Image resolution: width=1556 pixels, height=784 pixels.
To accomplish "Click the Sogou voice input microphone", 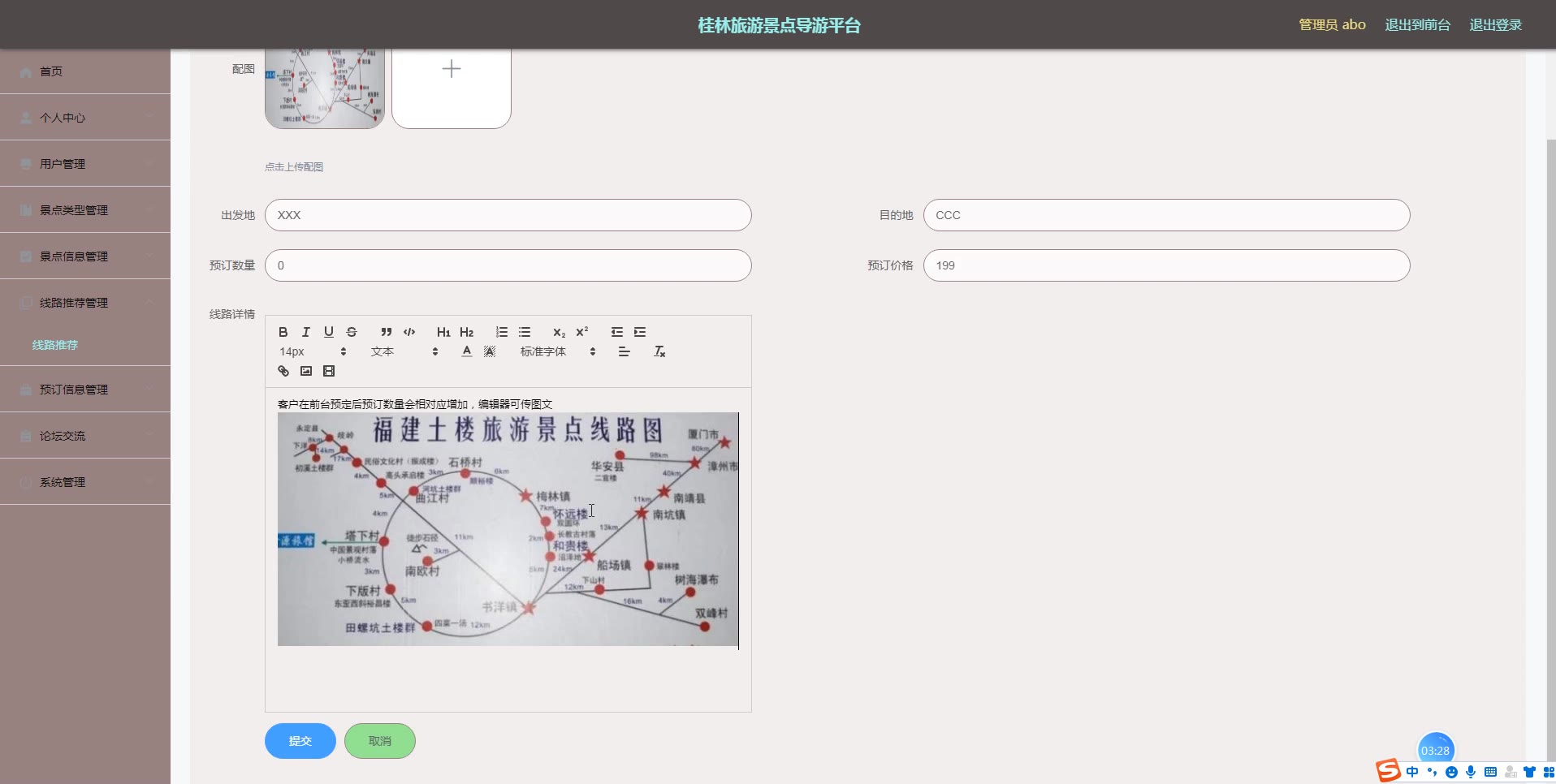I will click(1471, 772).
